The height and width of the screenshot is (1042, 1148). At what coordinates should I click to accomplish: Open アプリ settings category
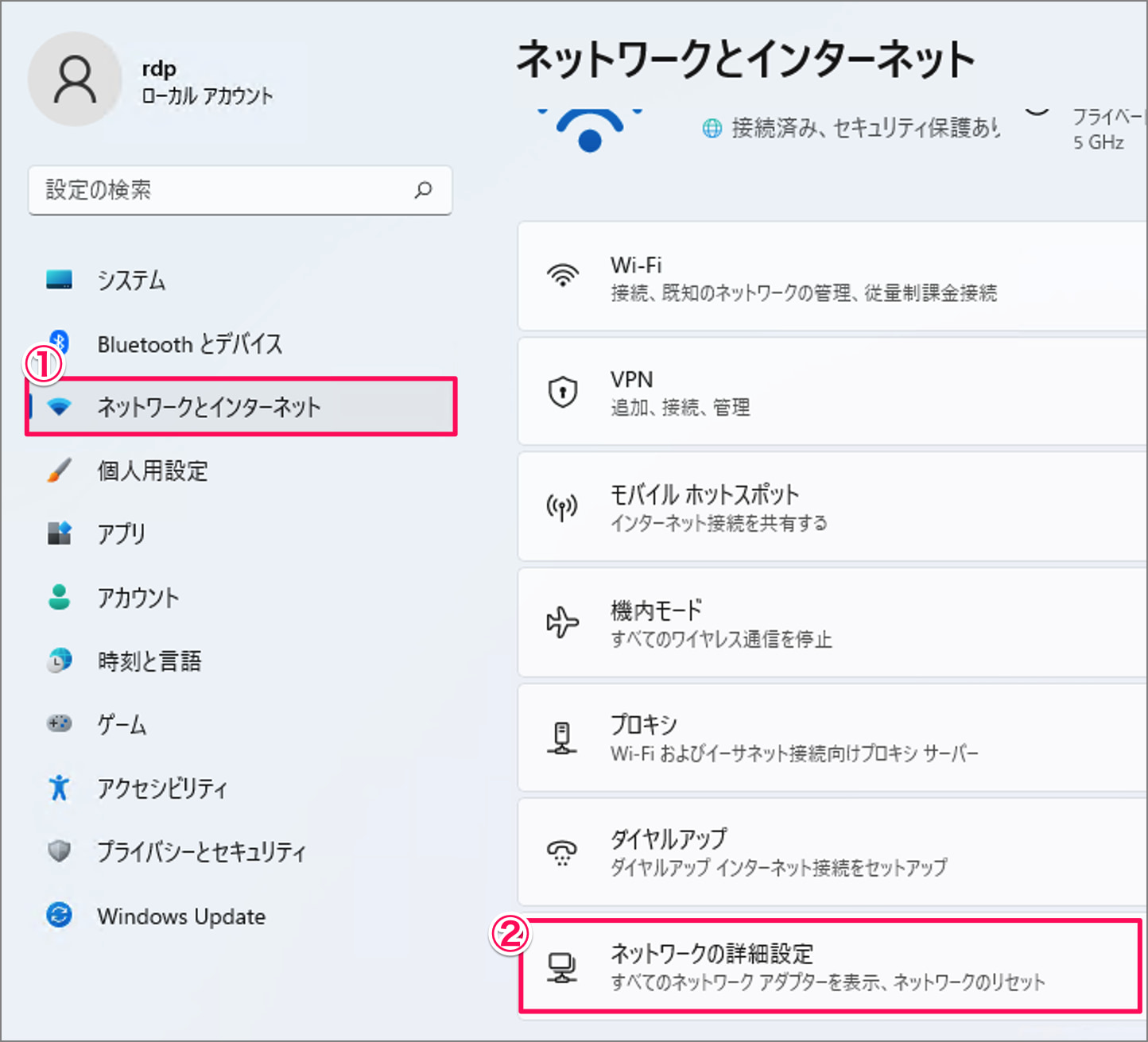tap(121, 533)
